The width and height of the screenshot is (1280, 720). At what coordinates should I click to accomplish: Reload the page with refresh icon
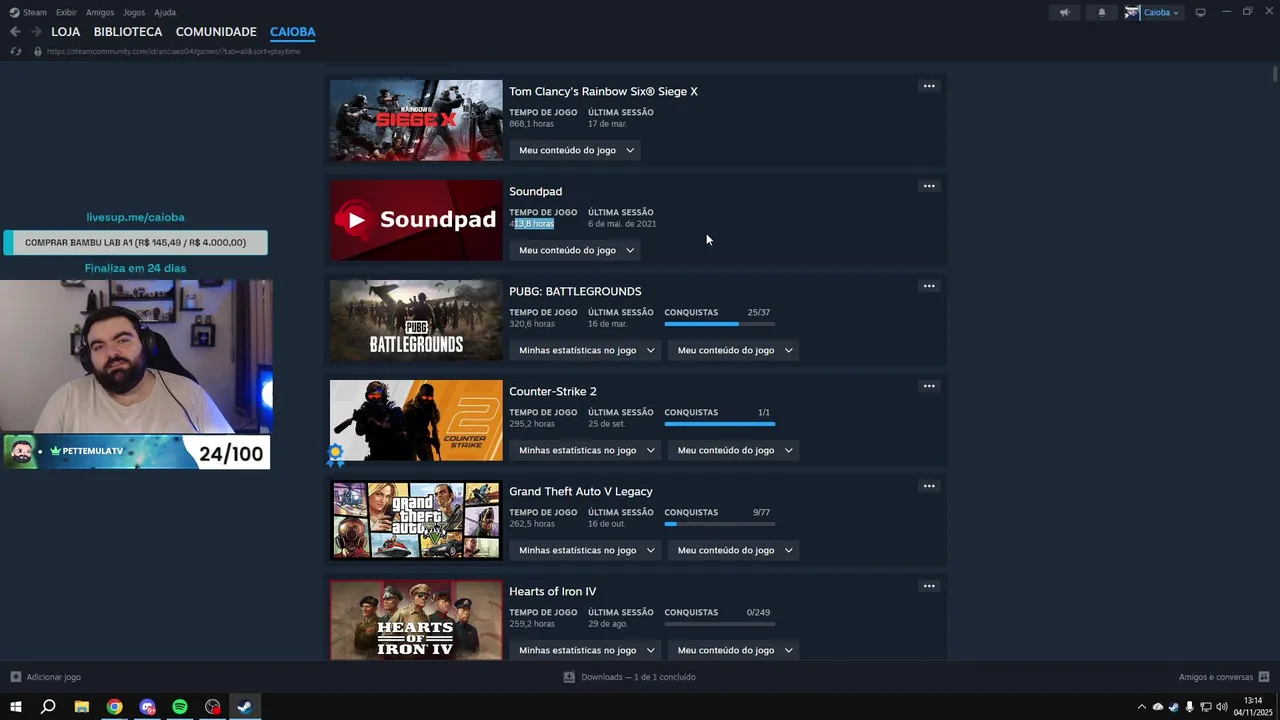15,51
